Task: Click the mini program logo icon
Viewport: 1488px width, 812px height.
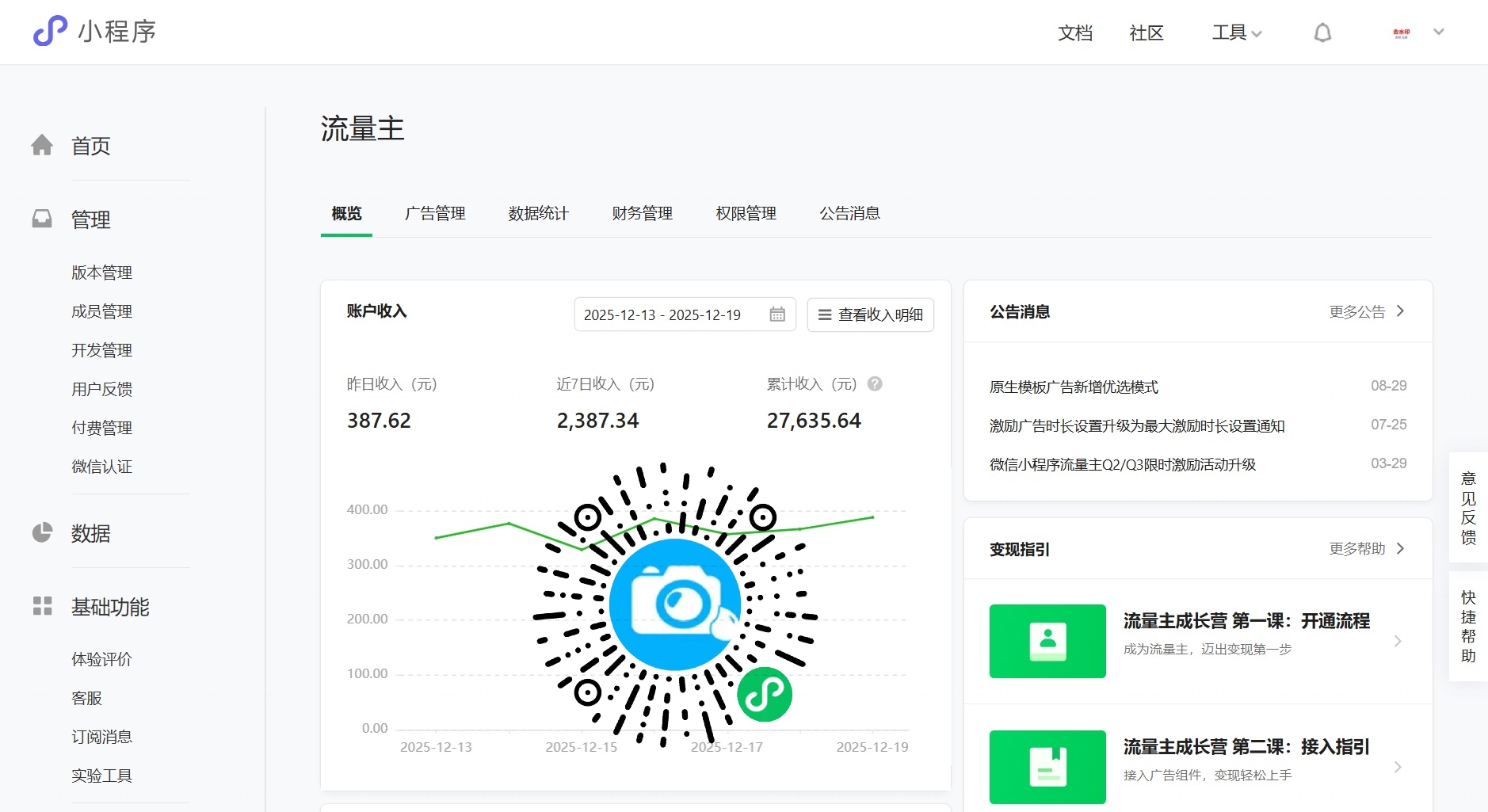Action: click(x=50, y=32)
